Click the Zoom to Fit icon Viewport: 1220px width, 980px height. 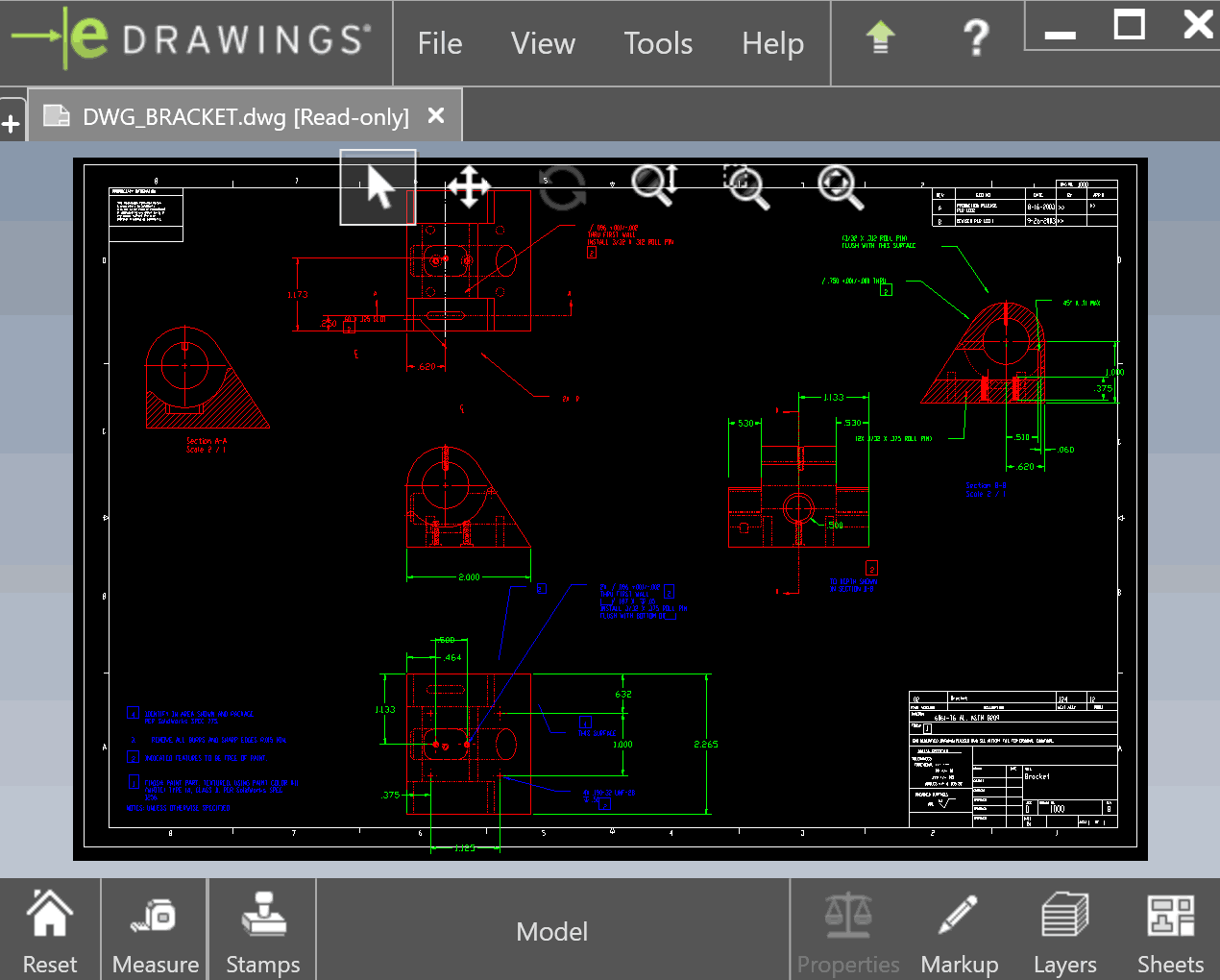[840, 186]
